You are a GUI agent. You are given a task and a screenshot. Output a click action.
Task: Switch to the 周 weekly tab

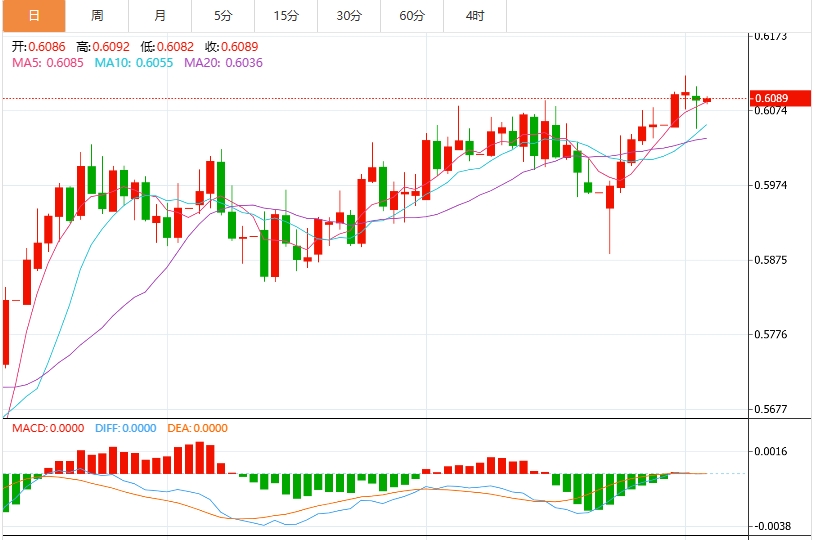(x=97, y=16)
